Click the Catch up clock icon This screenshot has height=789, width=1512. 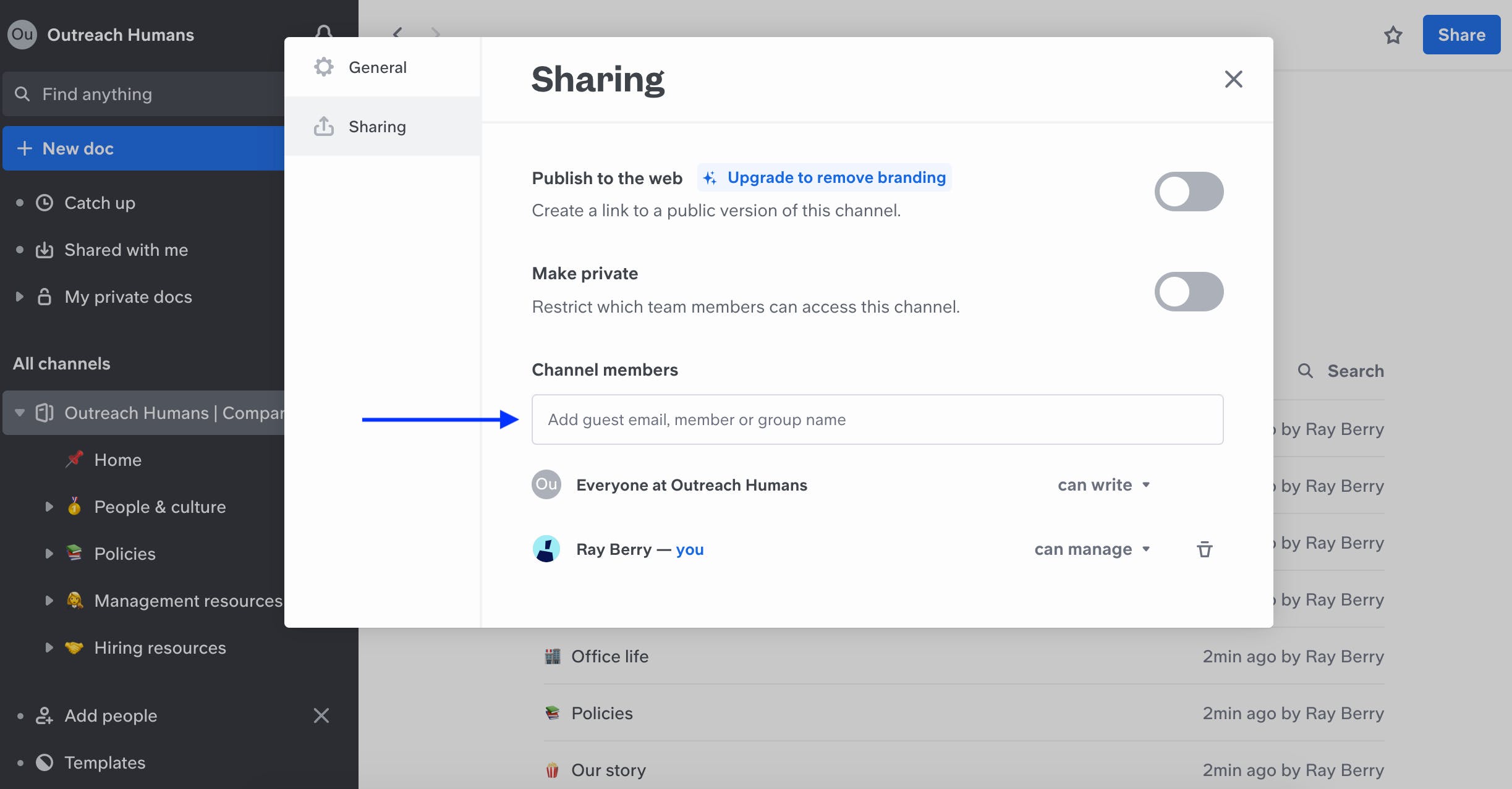(x=45, y=203)
